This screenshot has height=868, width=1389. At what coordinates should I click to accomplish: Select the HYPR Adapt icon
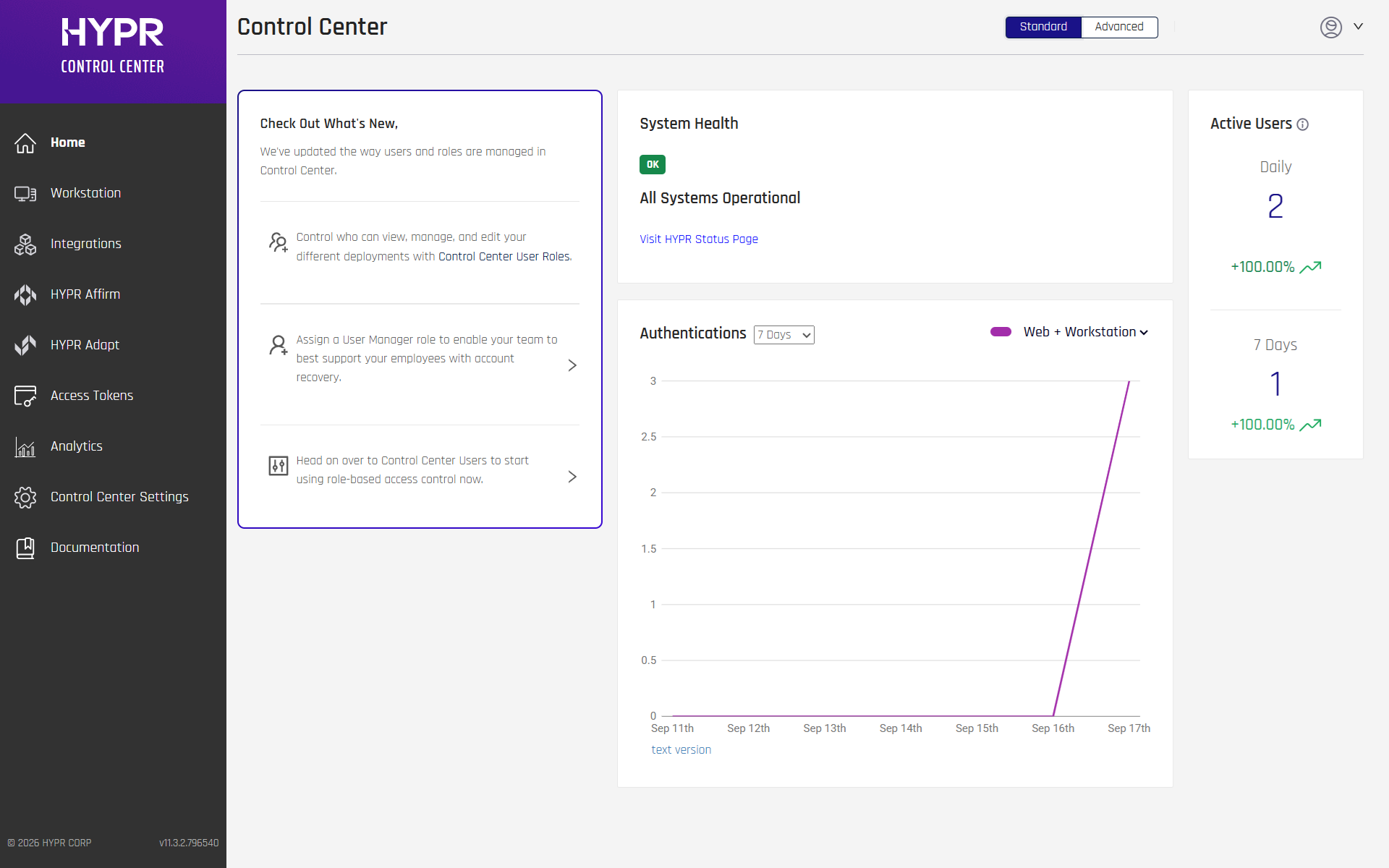pyautogui.click(x=25, y=346)
